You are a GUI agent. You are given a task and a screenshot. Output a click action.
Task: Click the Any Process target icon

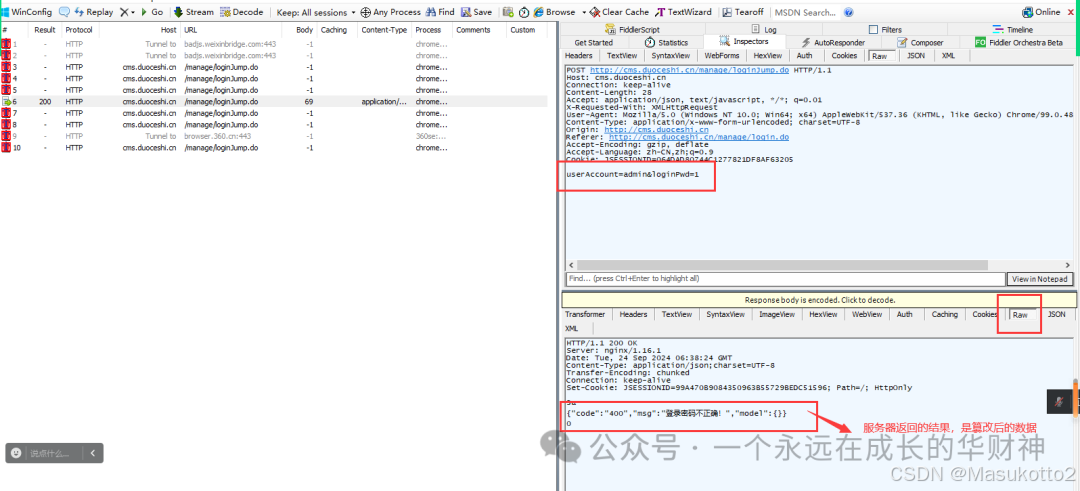(x=365, y=12)
